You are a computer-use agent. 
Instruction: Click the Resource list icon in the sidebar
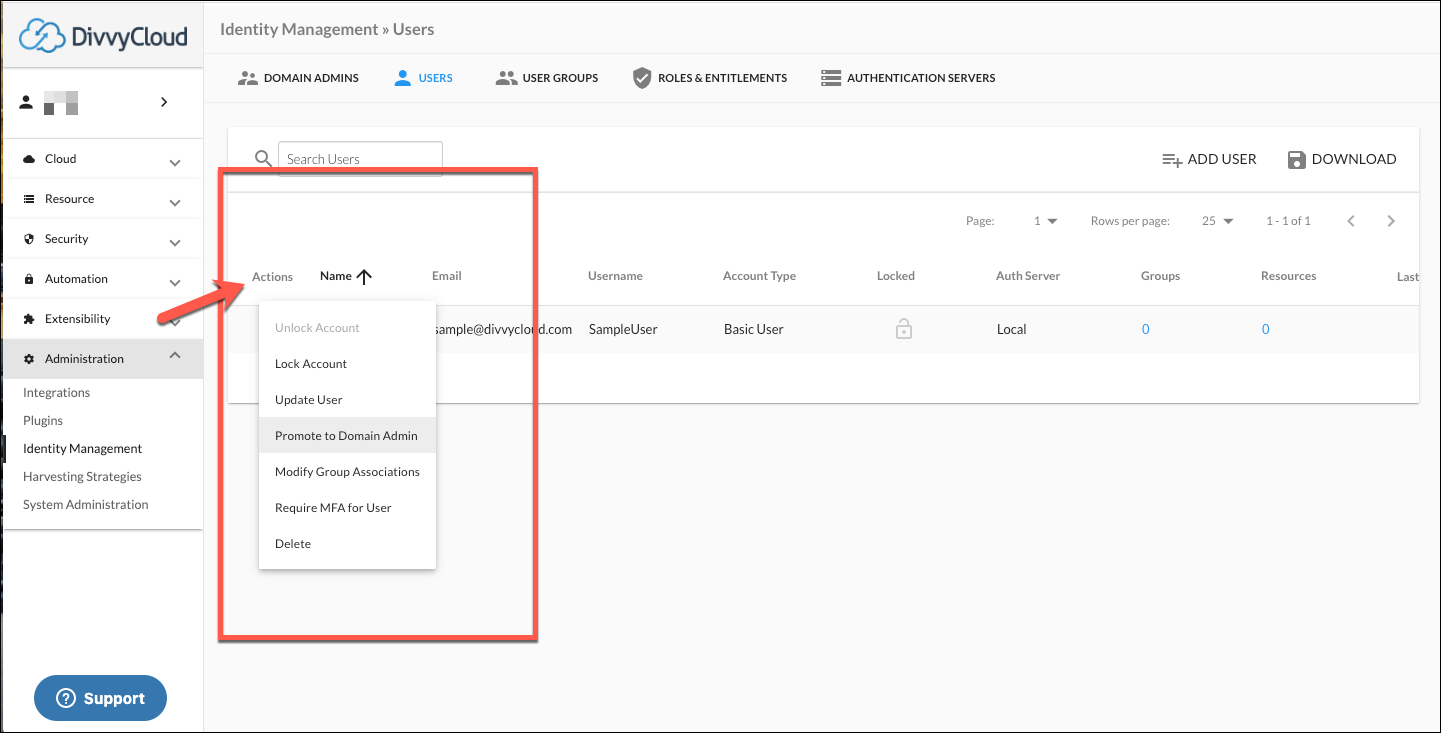click(29, 199)
